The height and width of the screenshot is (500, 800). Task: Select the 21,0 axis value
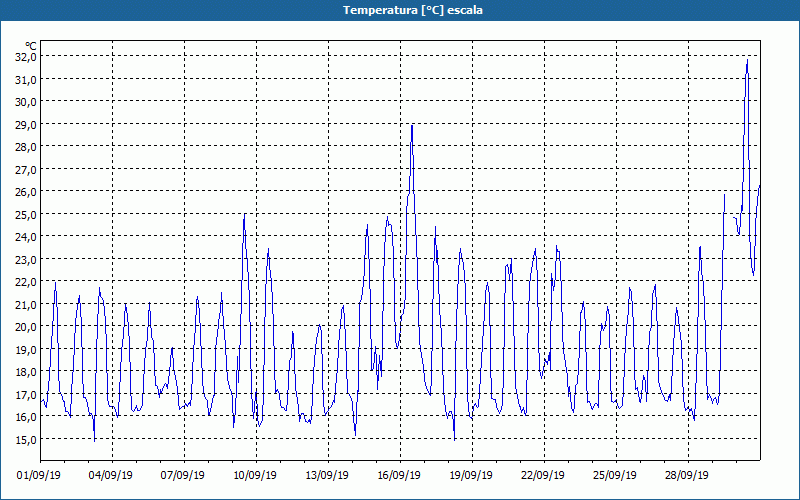(26, 304)
